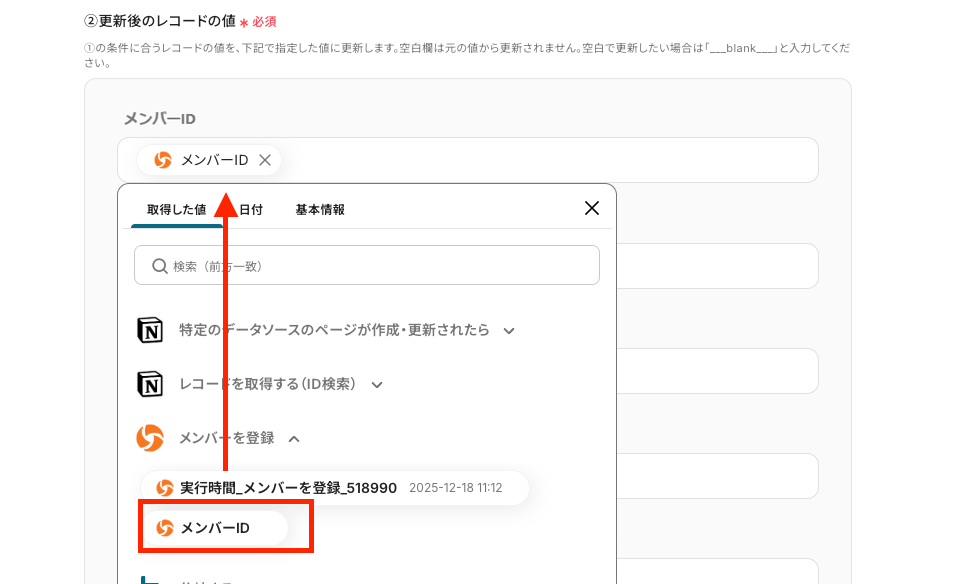Expand the レコードを取得する(ID検索) chevron
956x584 pixels.
[x=377, y=385]
